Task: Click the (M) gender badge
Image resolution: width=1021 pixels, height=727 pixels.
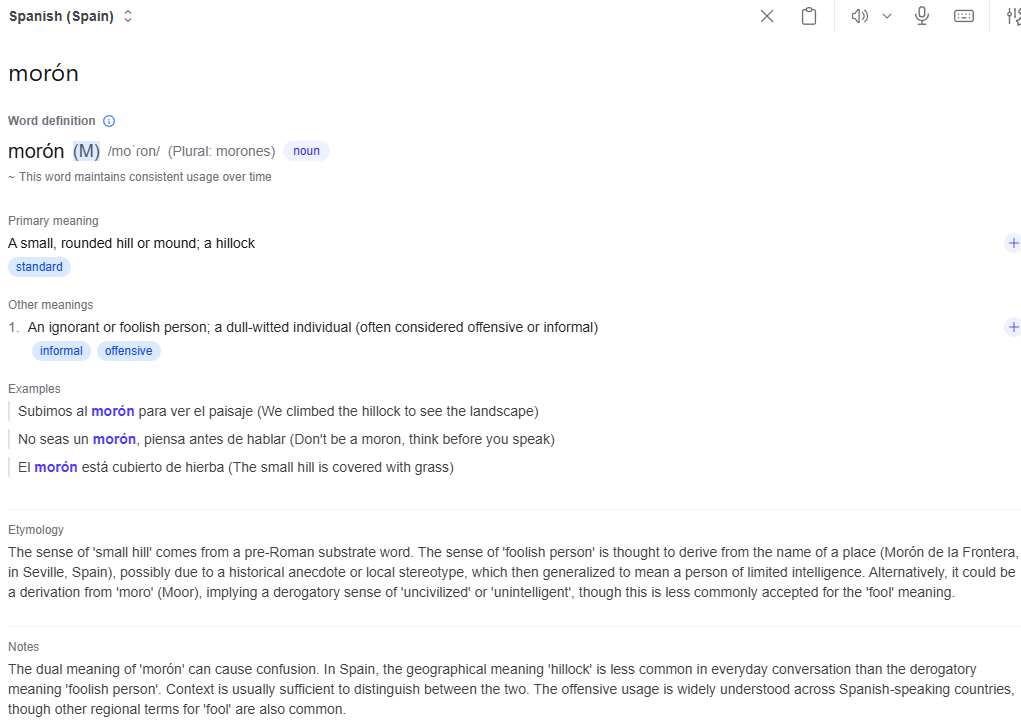Action: [87, 151]
